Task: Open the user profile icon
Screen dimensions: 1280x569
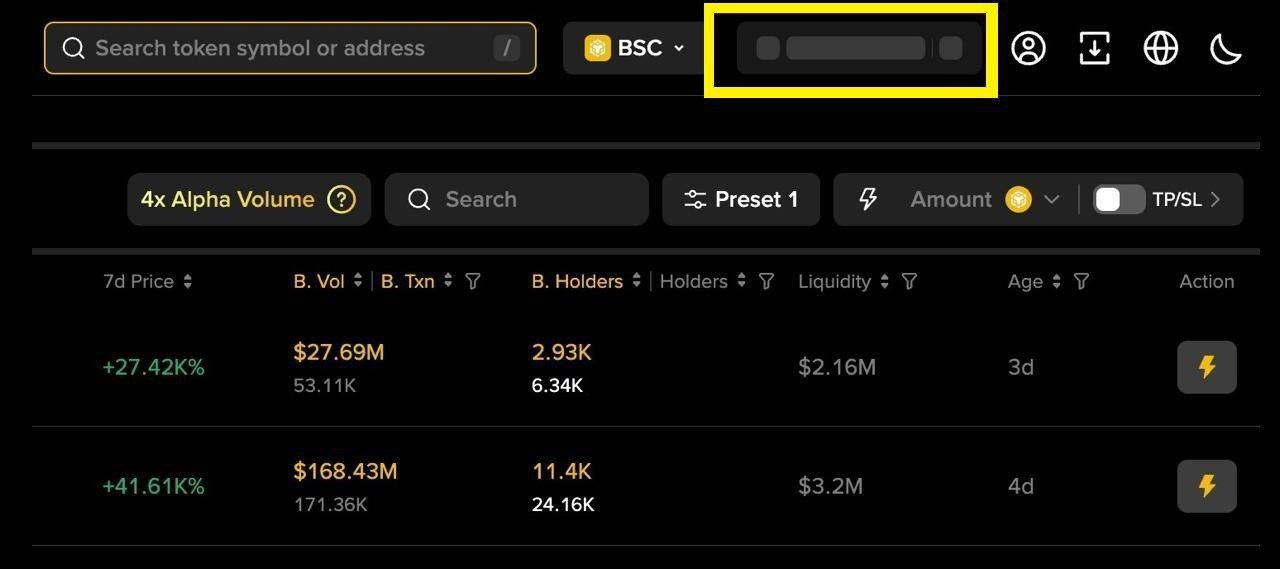Action: 1028,48
